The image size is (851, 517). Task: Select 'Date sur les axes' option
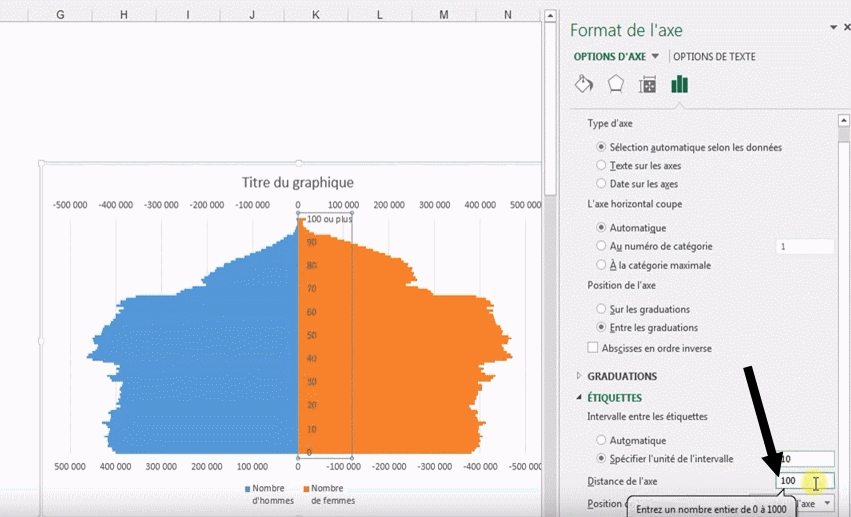[x=601, y=184]
